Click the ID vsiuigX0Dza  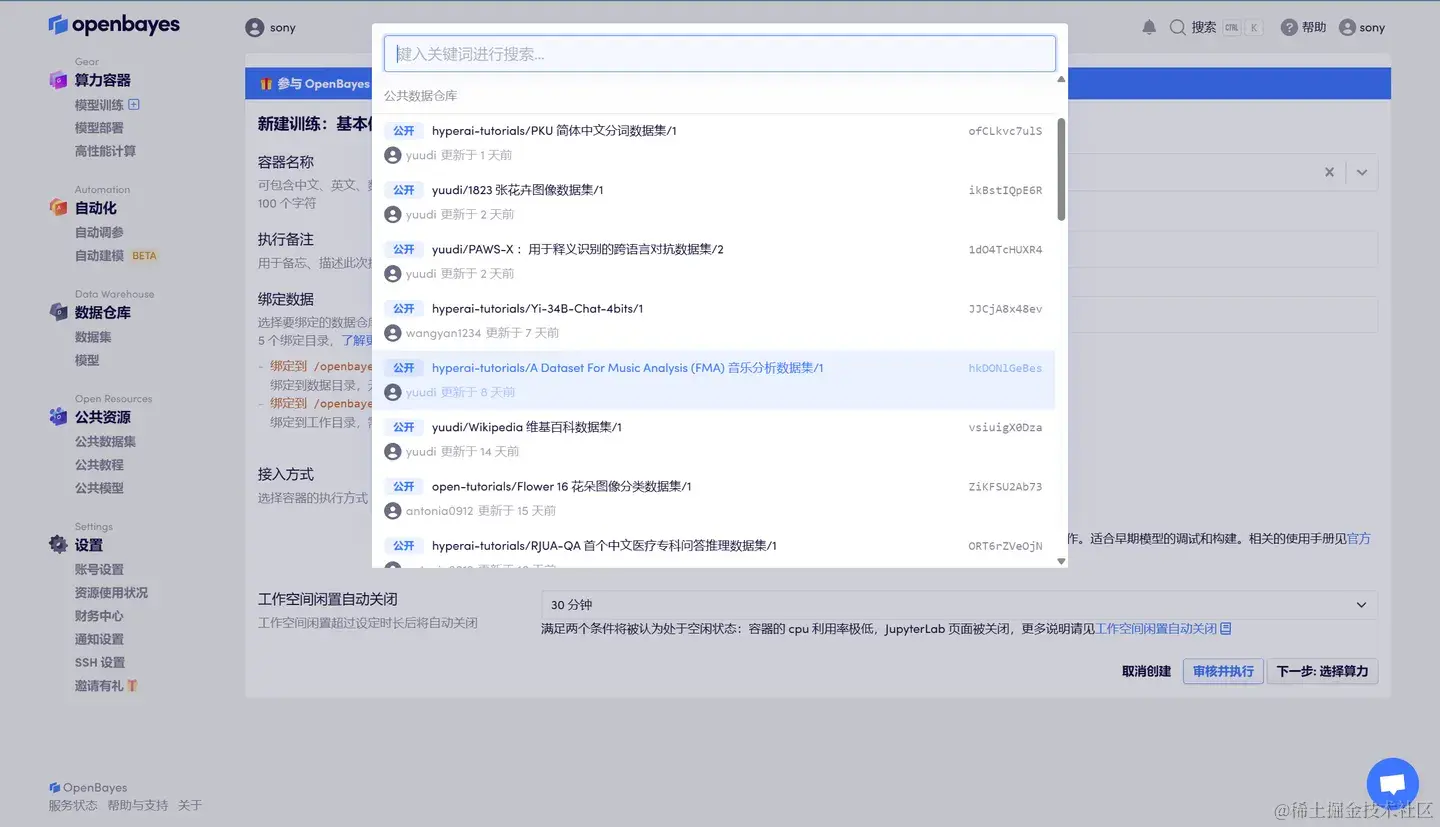pos(1005,427)
